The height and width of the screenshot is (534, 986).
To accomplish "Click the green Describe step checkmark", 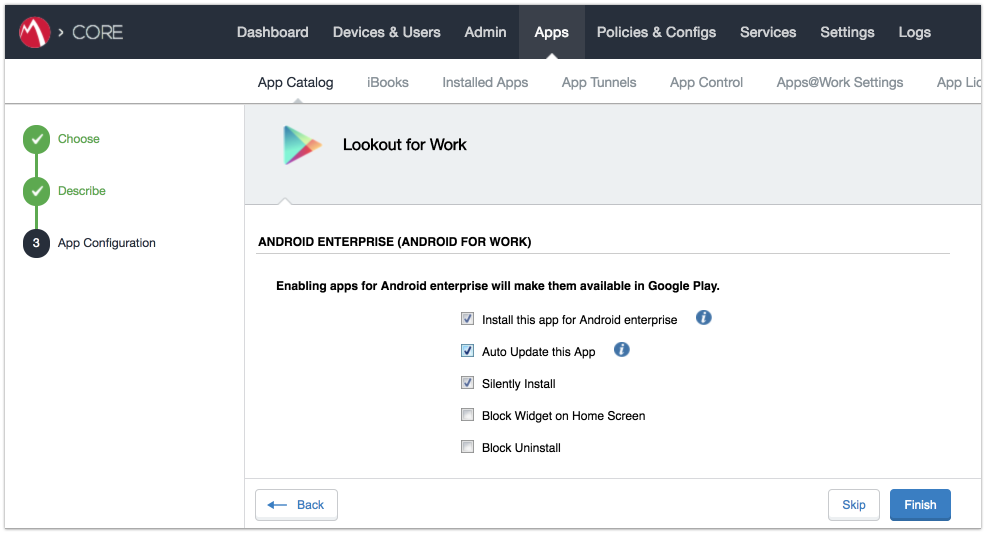I will [36, 191].
